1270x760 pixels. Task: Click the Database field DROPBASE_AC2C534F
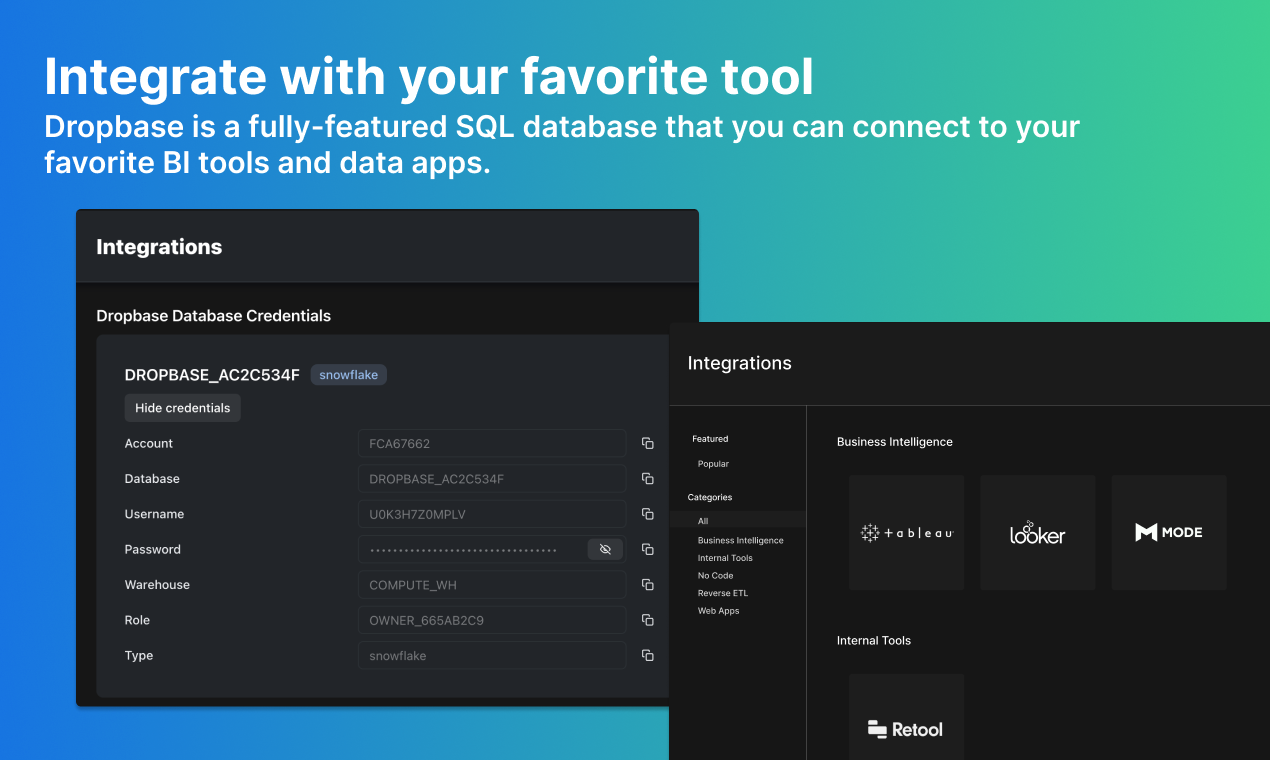[492, 479]
